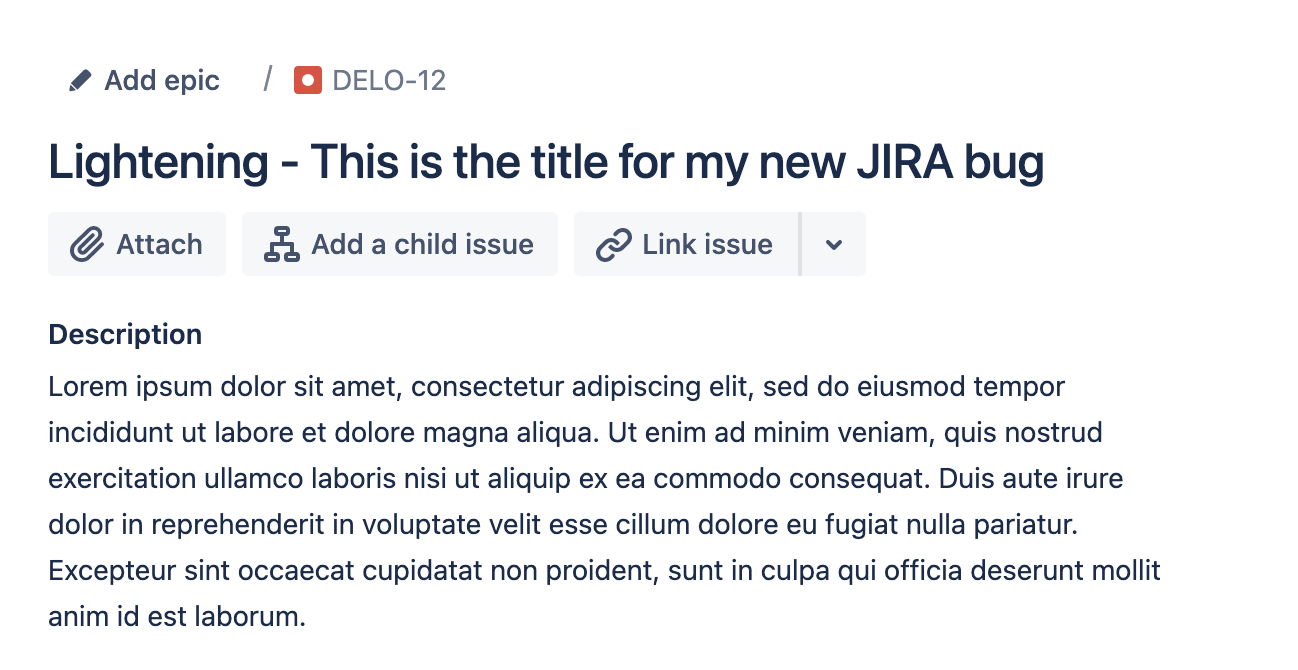1298x670 pixels.
Task: Click the child issue hierarchy icon
Action: coord(282,244)
